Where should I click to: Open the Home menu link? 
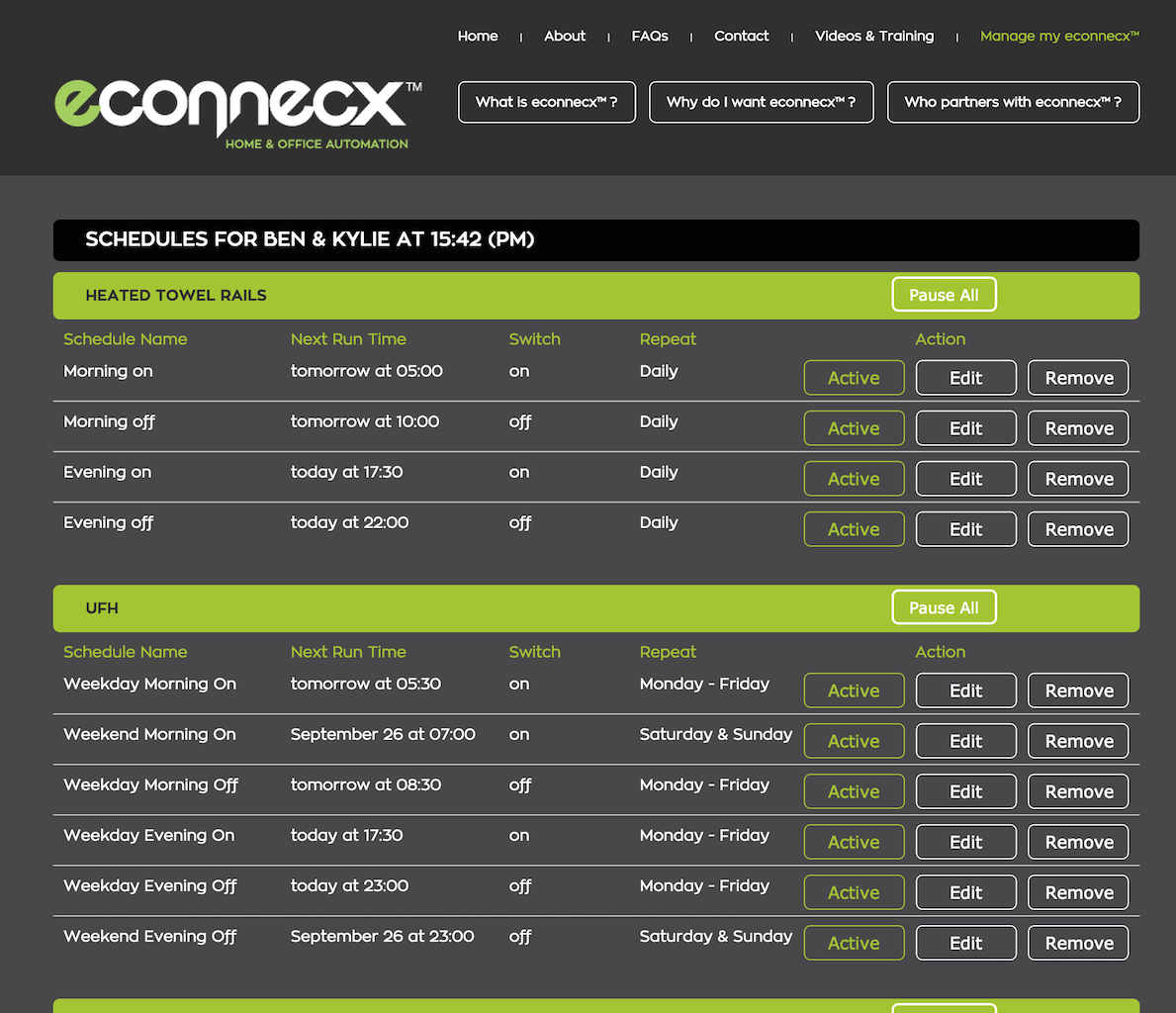[478, 36]
